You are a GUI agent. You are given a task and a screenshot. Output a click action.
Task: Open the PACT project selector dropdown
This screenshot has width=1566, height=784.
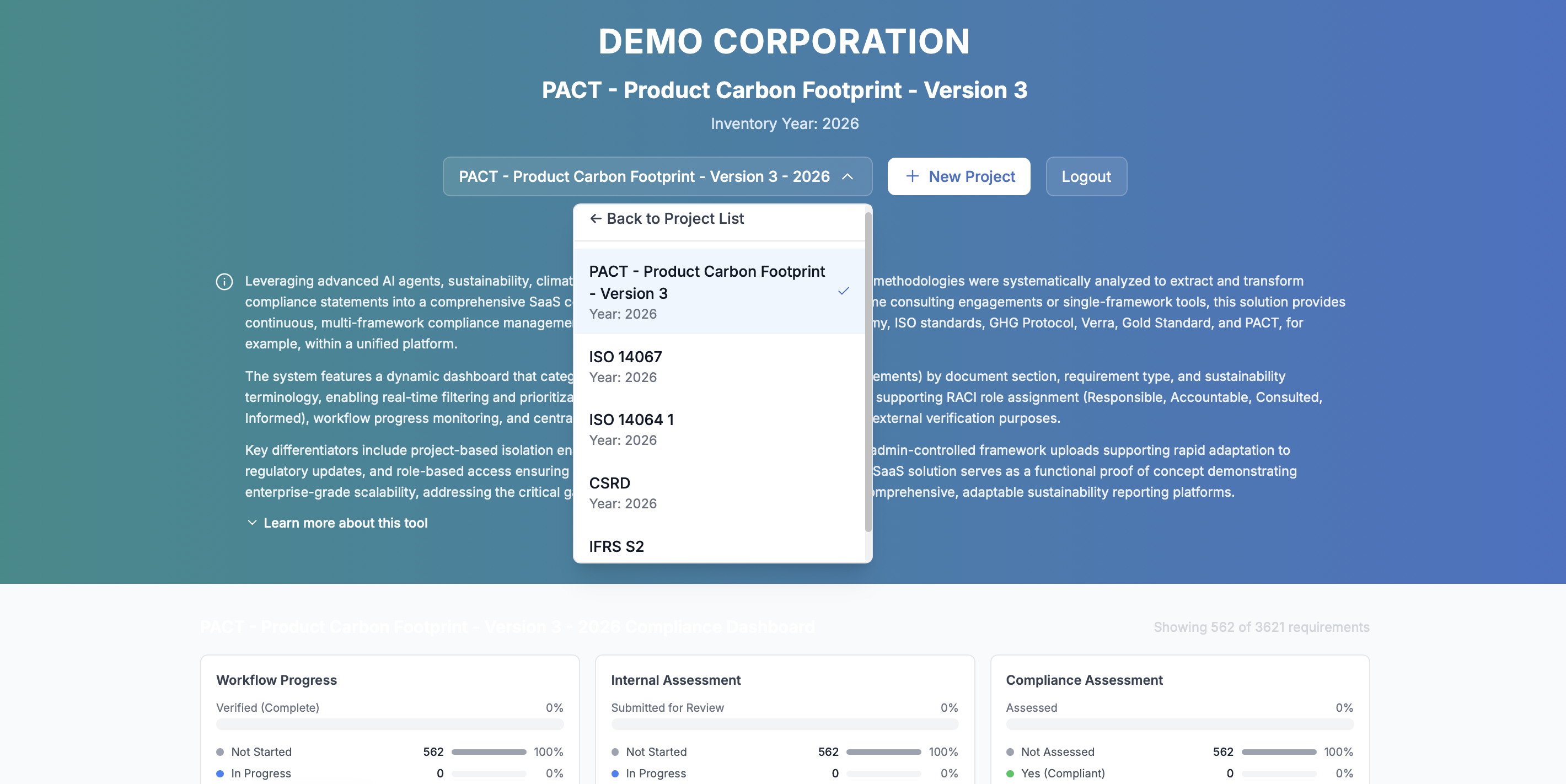[644, 177]
